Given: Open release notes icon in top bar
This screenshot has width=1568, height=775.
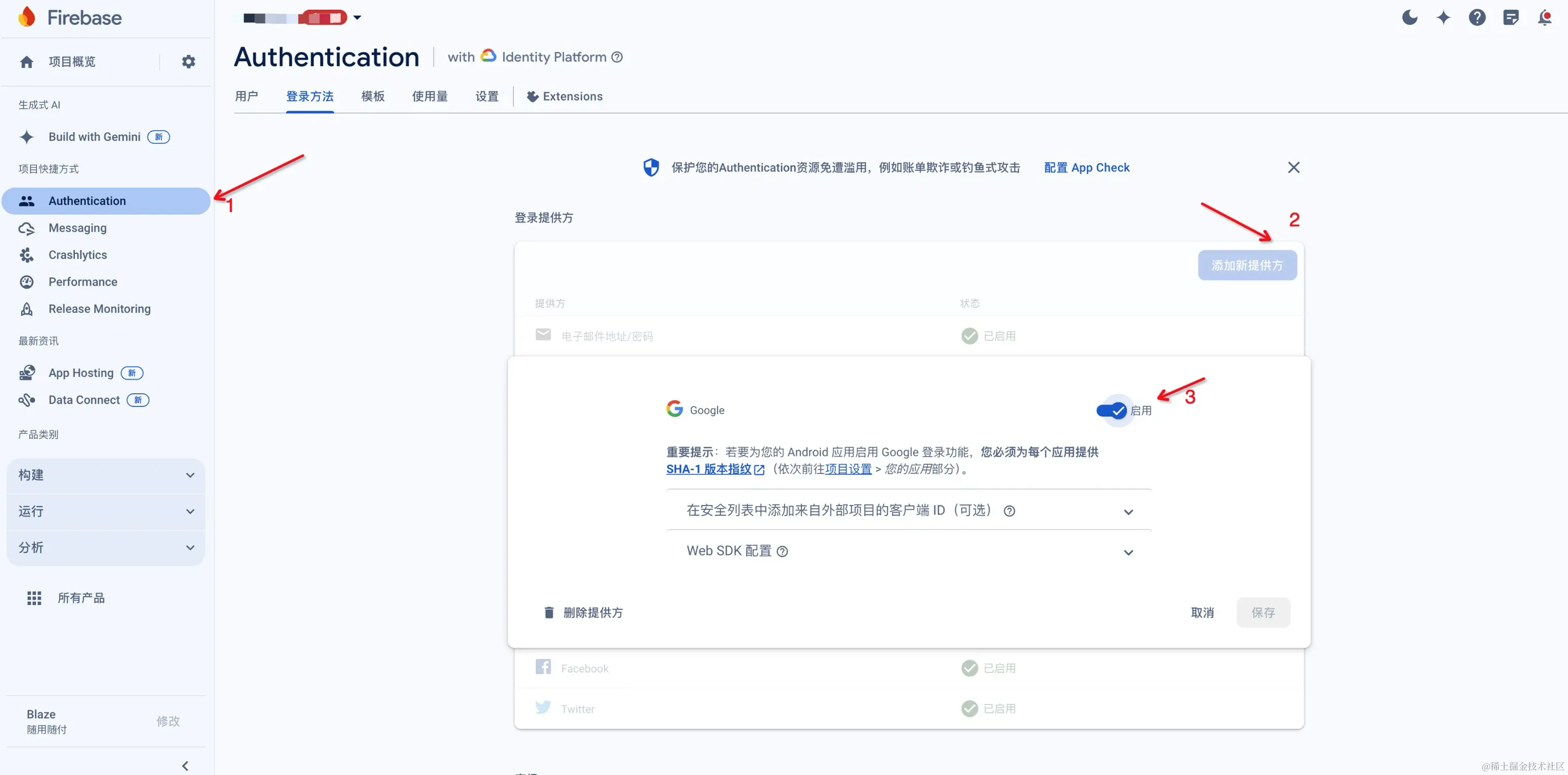Looking at the screenshot, I should [1511, 18].
